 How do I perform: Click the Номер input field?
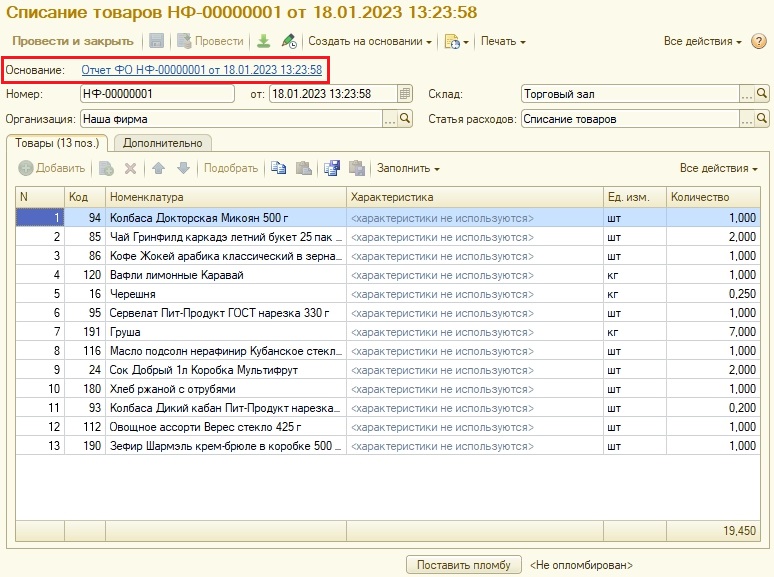click(157, 94)
